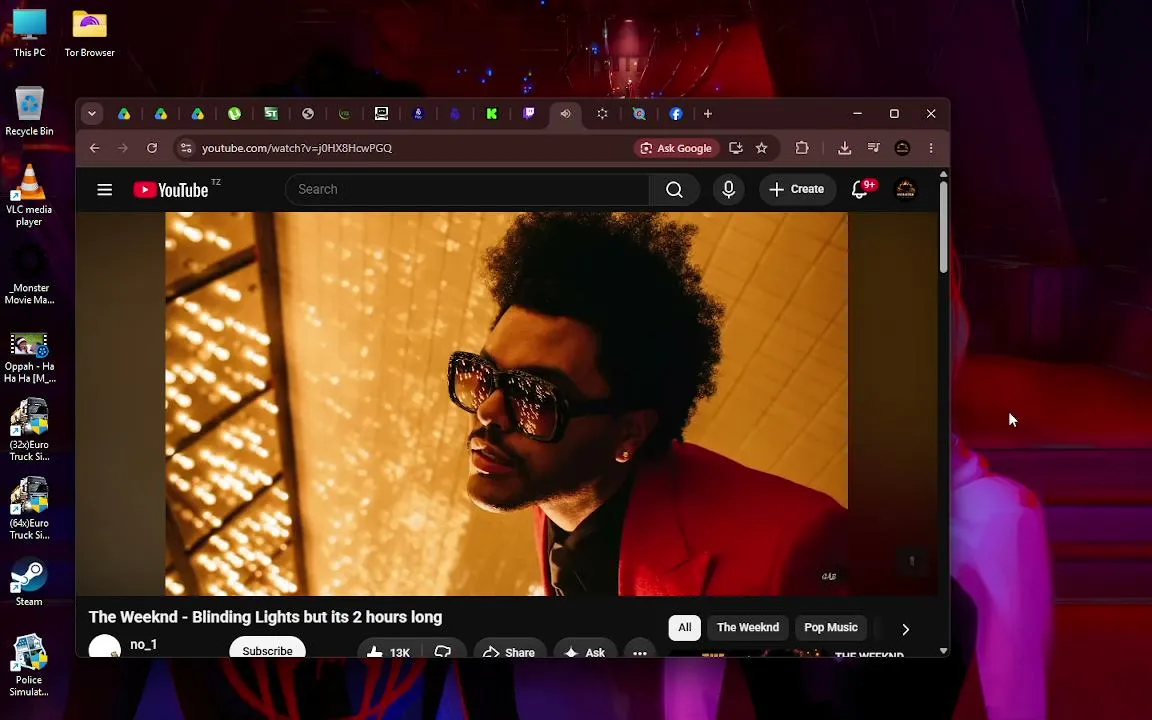This screenshot has width=1152, height=720.
Task: Open the Oppah - Ha Ha Ha video file
Action: tap(29, 358)
